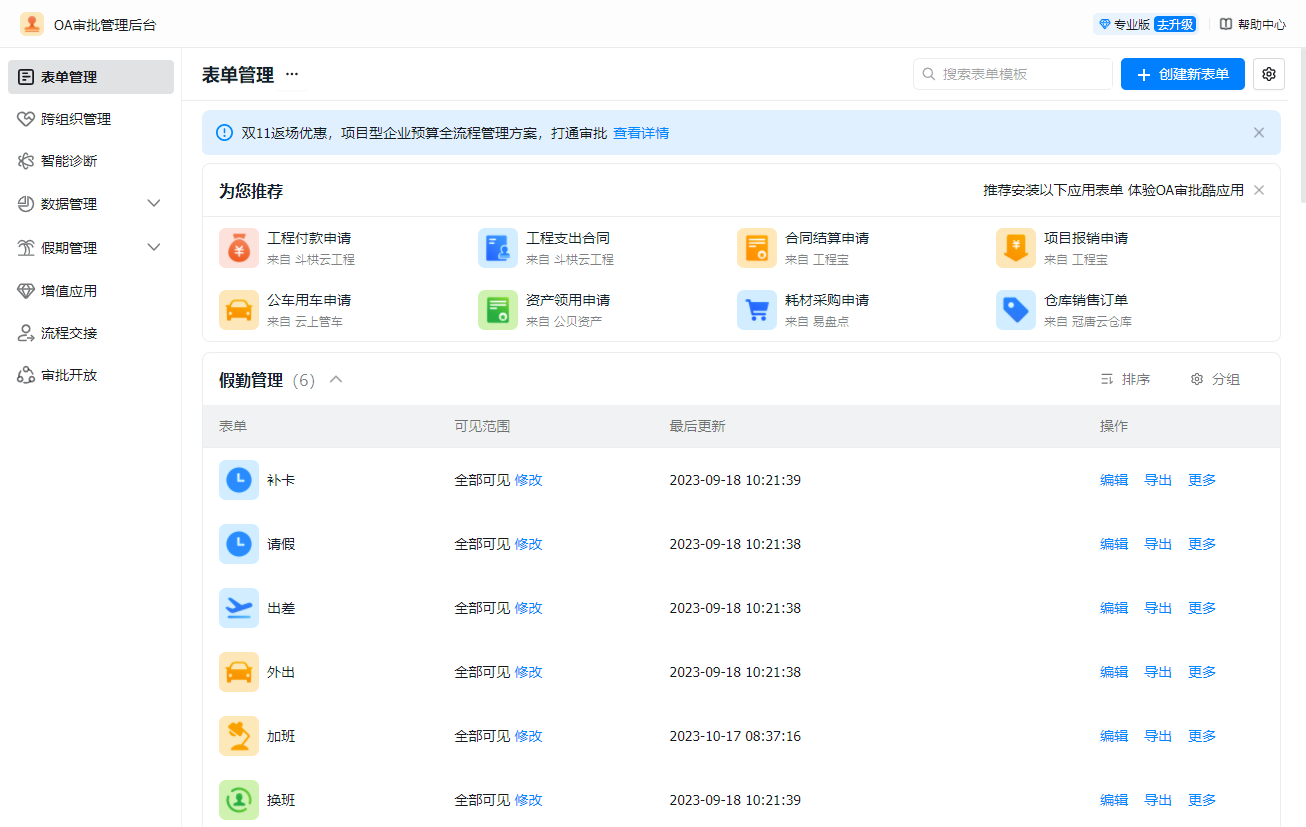Click the 去升级 upgrade button
This screenshot has width=1306, height=827.
[1175, 24]
